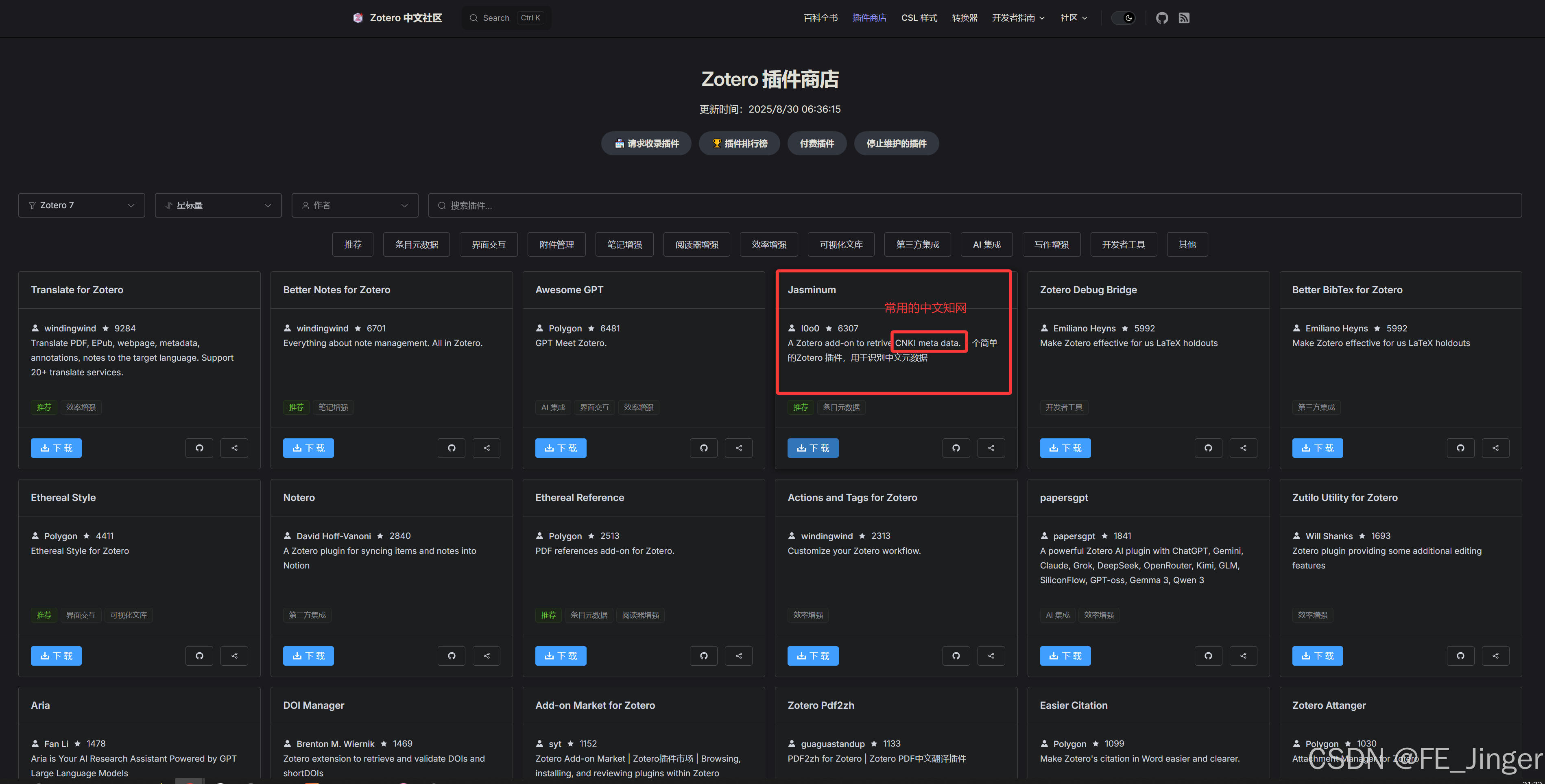
Task: Open 付费插件 list
Action: coord(817,143)
